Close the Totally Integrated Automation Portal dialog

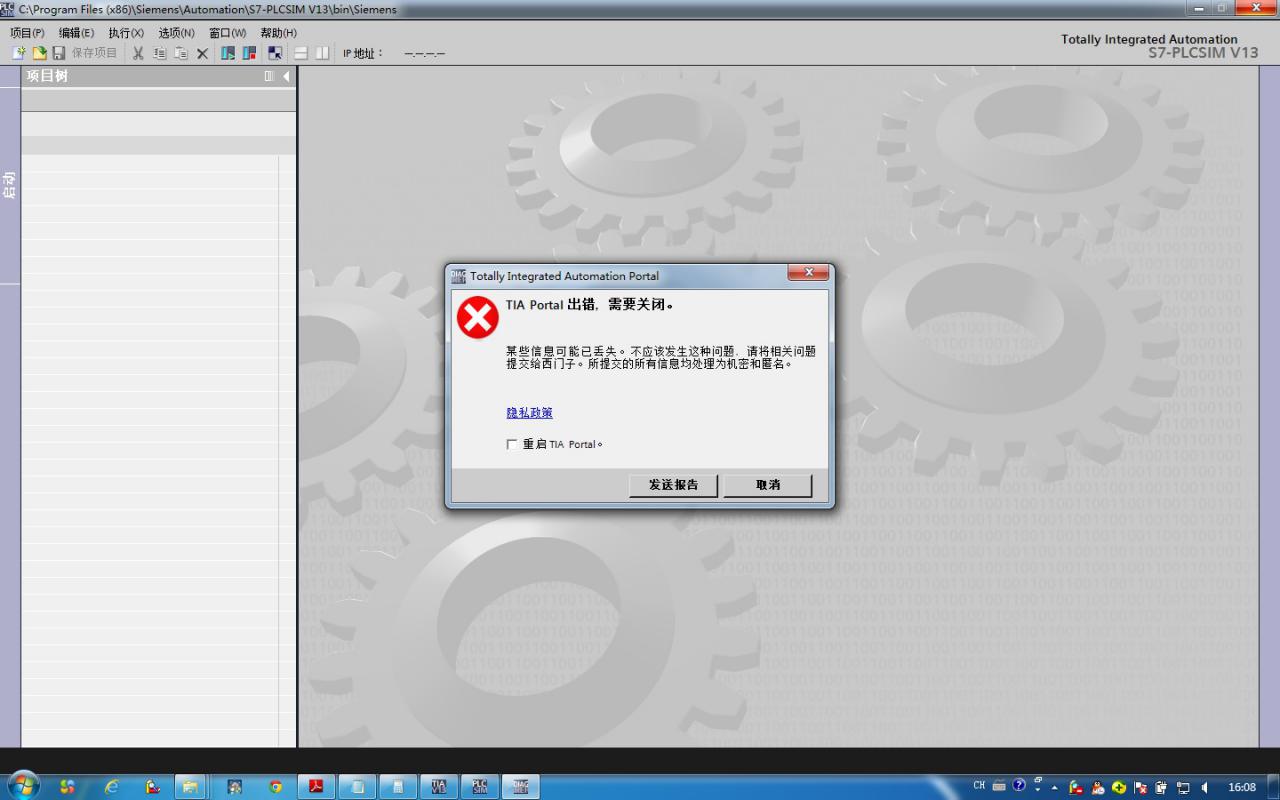coord(807,273)
